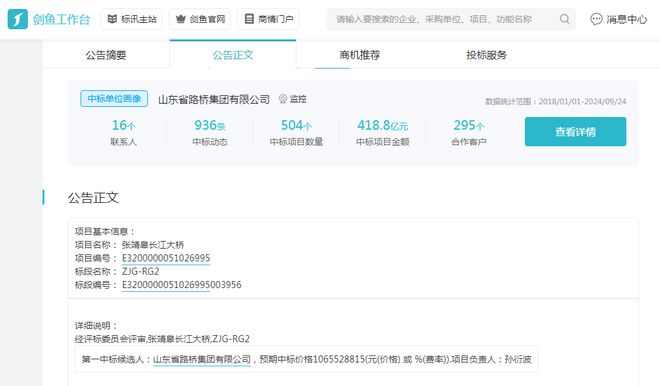Click the 剑鱼工作台 logo icon
The height and width of the screenshot is (386, 660).
coord(17,19)
